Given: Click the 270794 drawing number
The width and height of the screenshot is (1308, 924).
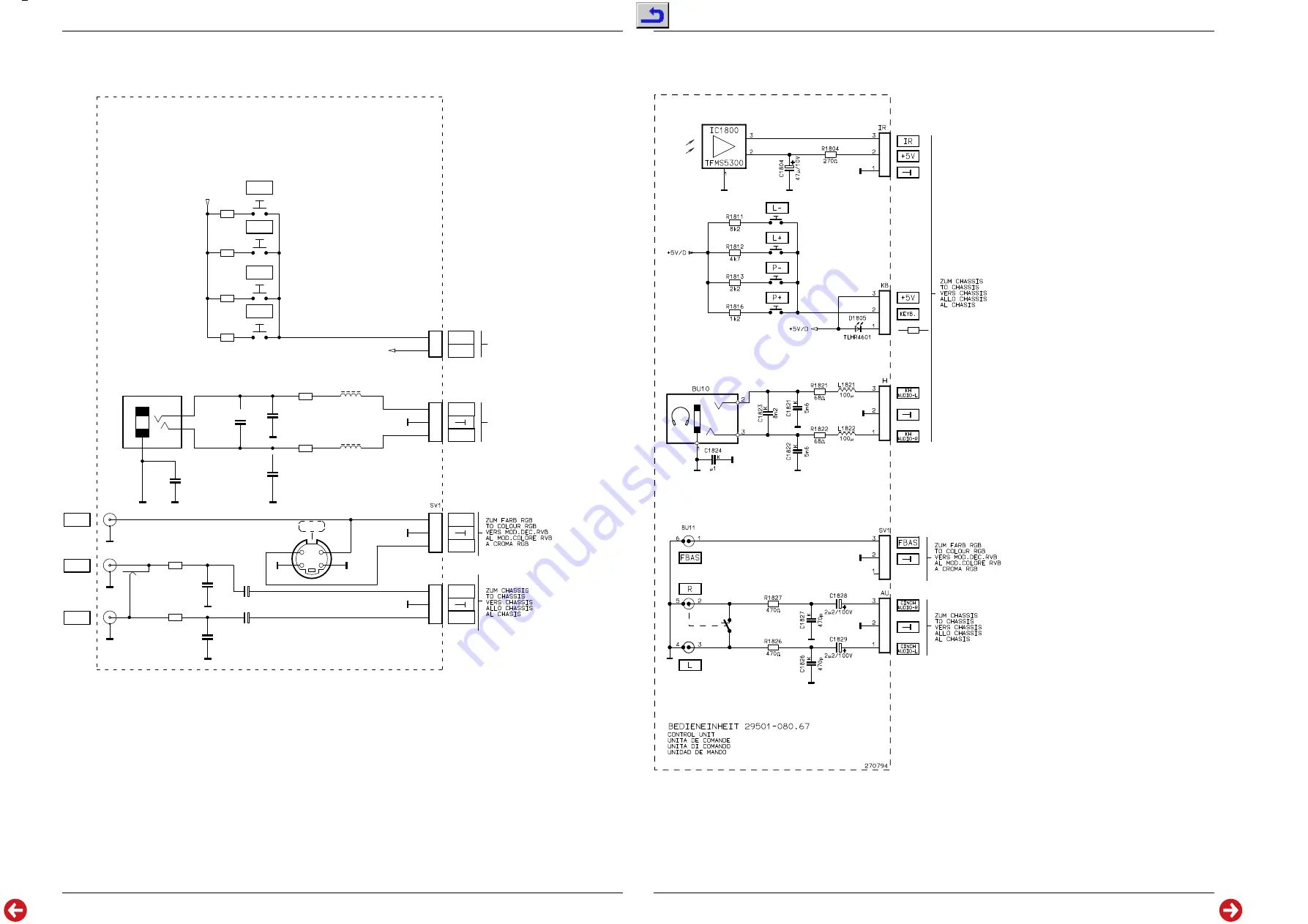Looking at the screenshot, I should coord(876,766).
